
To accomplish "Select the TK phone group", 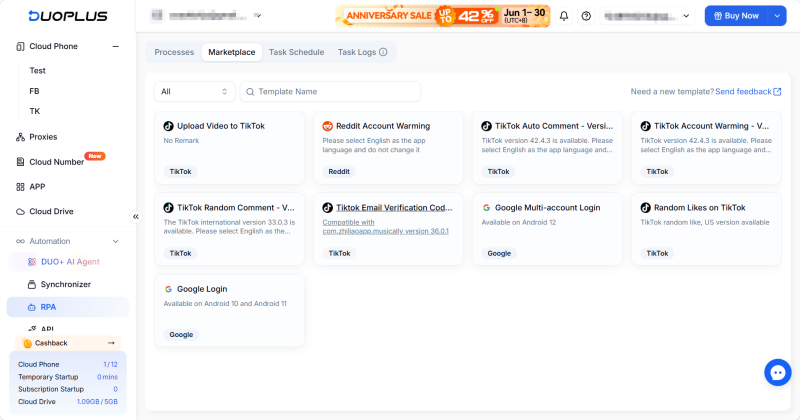I will 35,111.
